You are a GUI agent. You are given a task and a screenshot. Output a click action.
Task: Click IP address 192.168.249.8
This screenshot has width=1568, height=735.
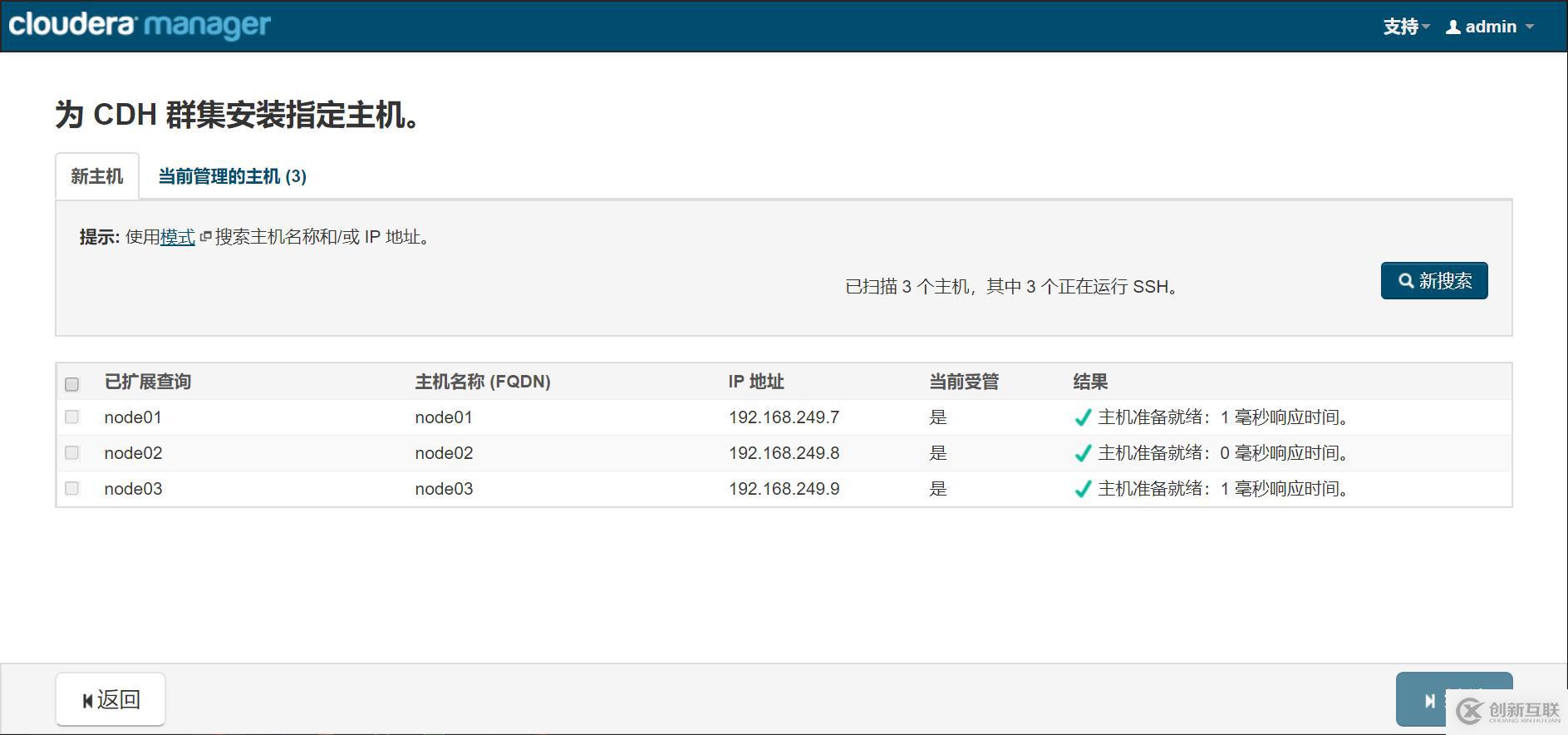tap(784, 453)
